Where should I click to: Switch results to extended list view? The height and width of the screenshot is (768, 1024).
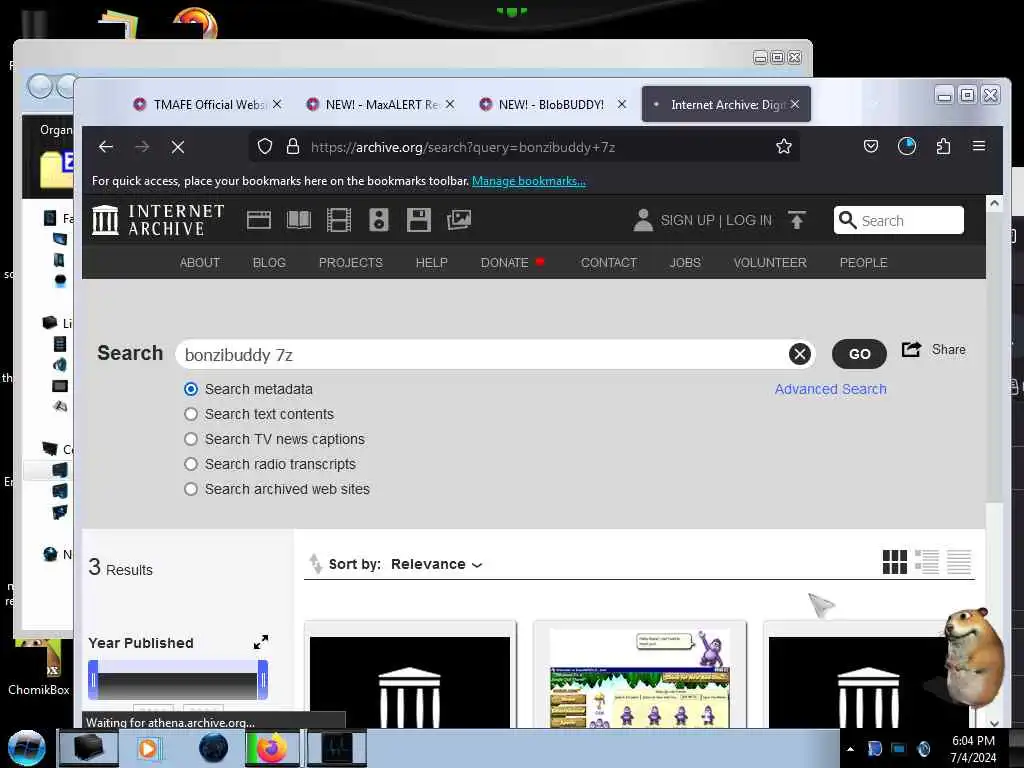point(927,562)
